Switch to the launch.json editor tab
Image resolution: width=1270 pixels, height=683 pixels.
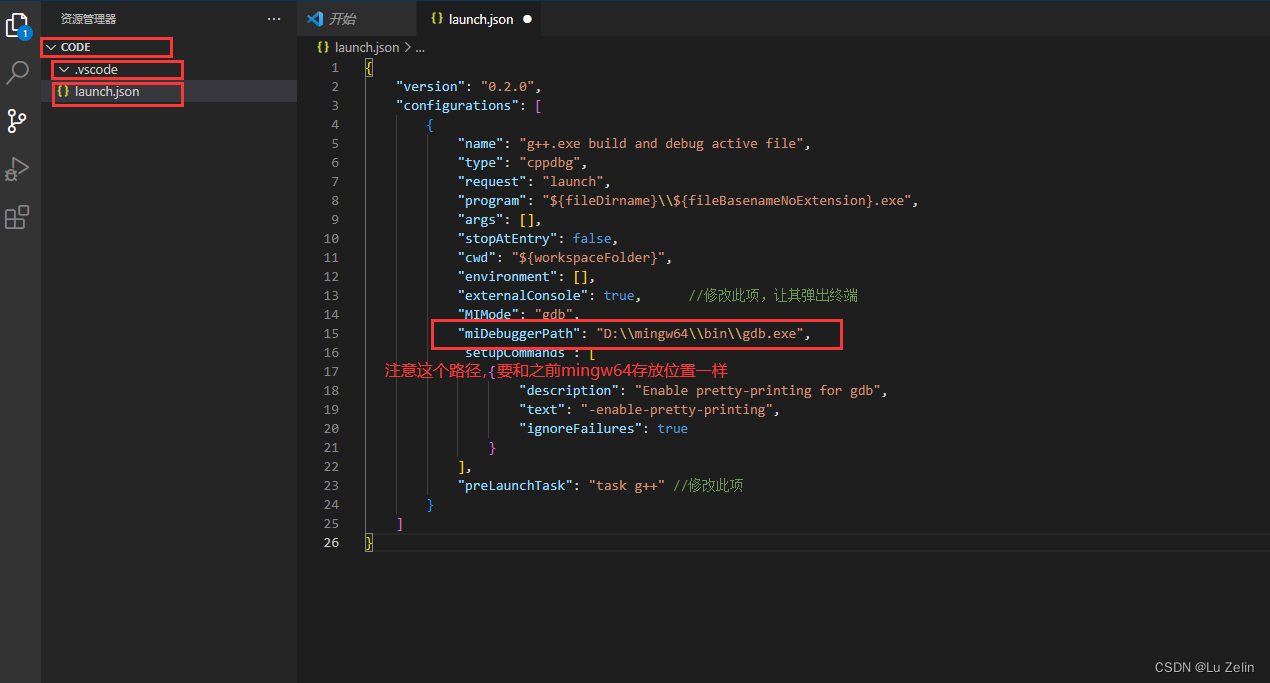pyautogui.click(x=481, y=19)
